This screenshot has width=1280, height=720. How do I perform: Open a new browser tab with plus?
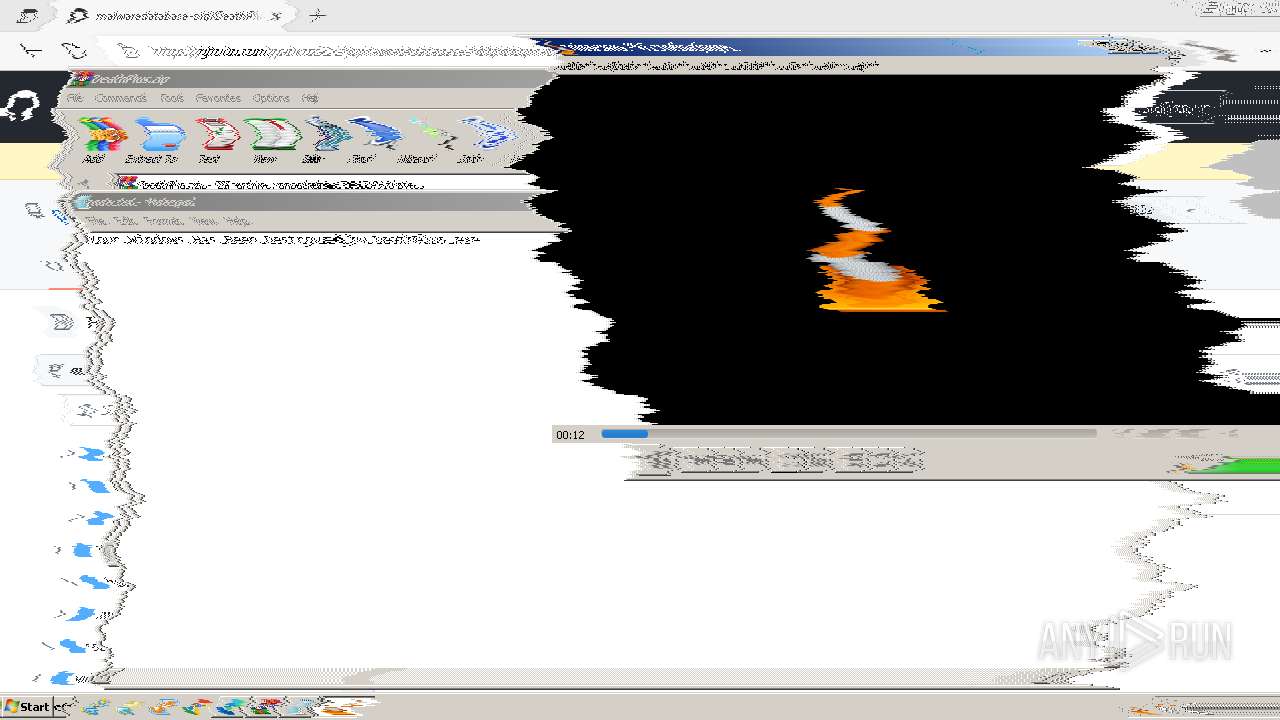point(317,16)
